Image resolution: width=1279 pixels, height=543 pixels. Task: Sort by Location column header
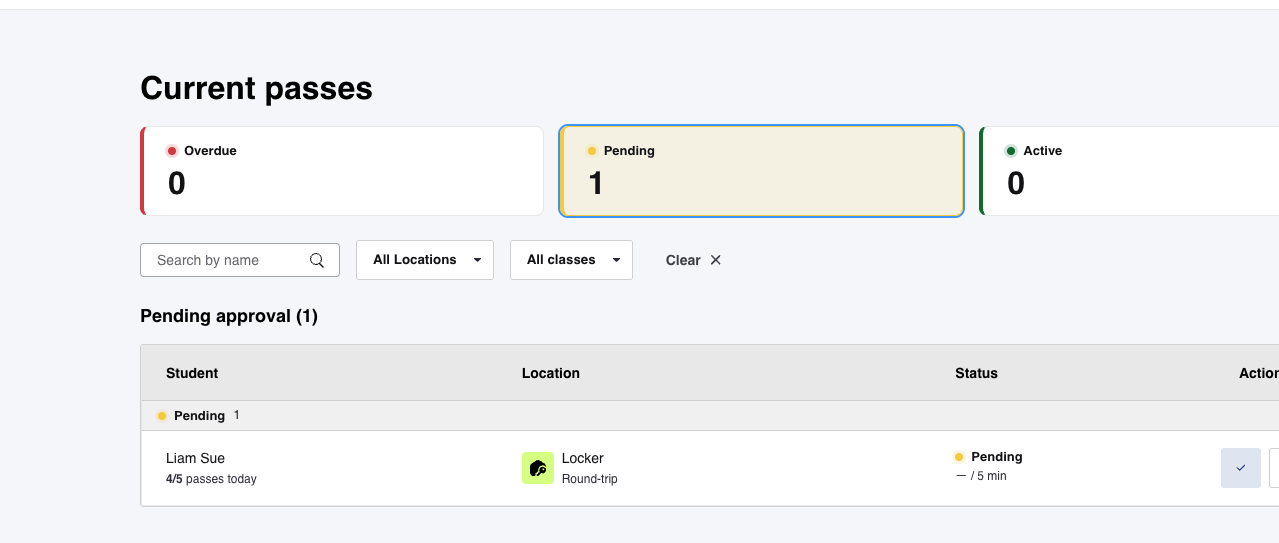[x=551, y=373]
